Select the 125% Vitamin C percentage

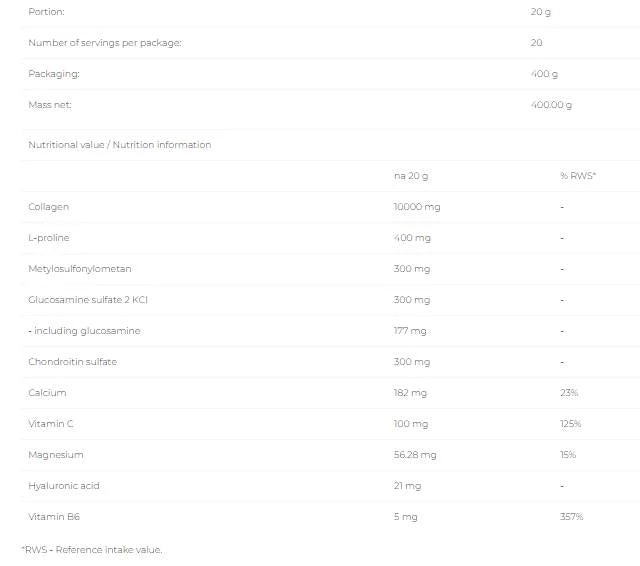point(570,424)
